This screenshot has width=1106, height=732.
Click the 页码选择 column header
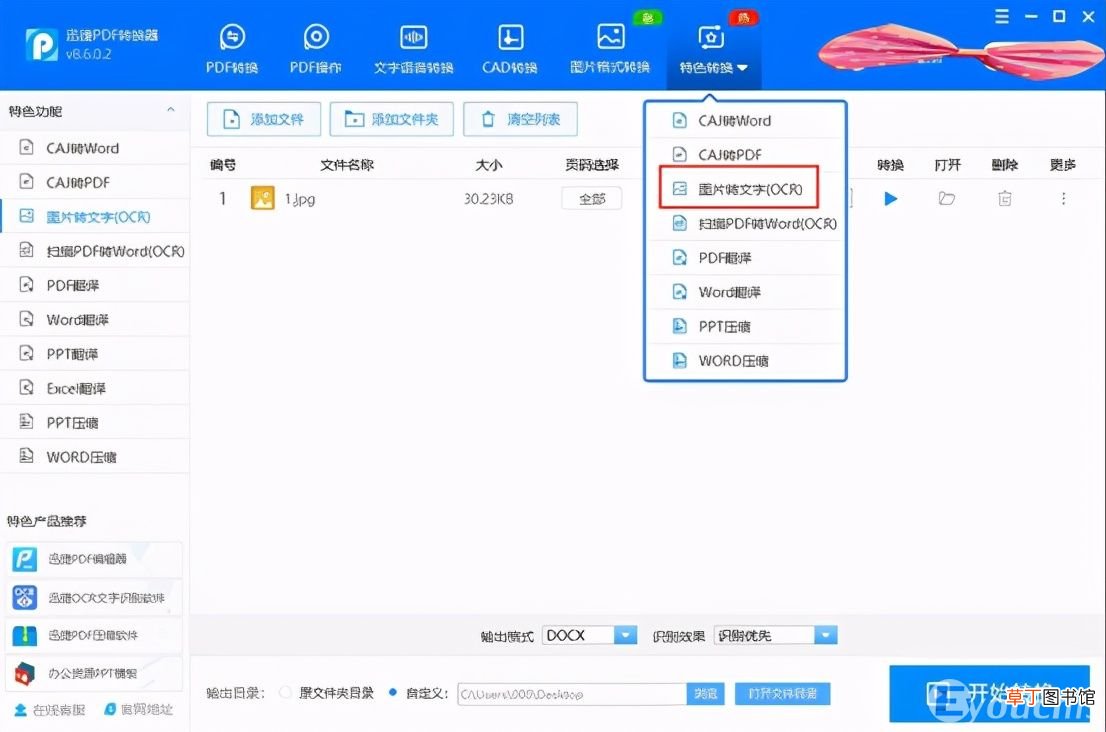pyautogui.click(x=592, y=165)
